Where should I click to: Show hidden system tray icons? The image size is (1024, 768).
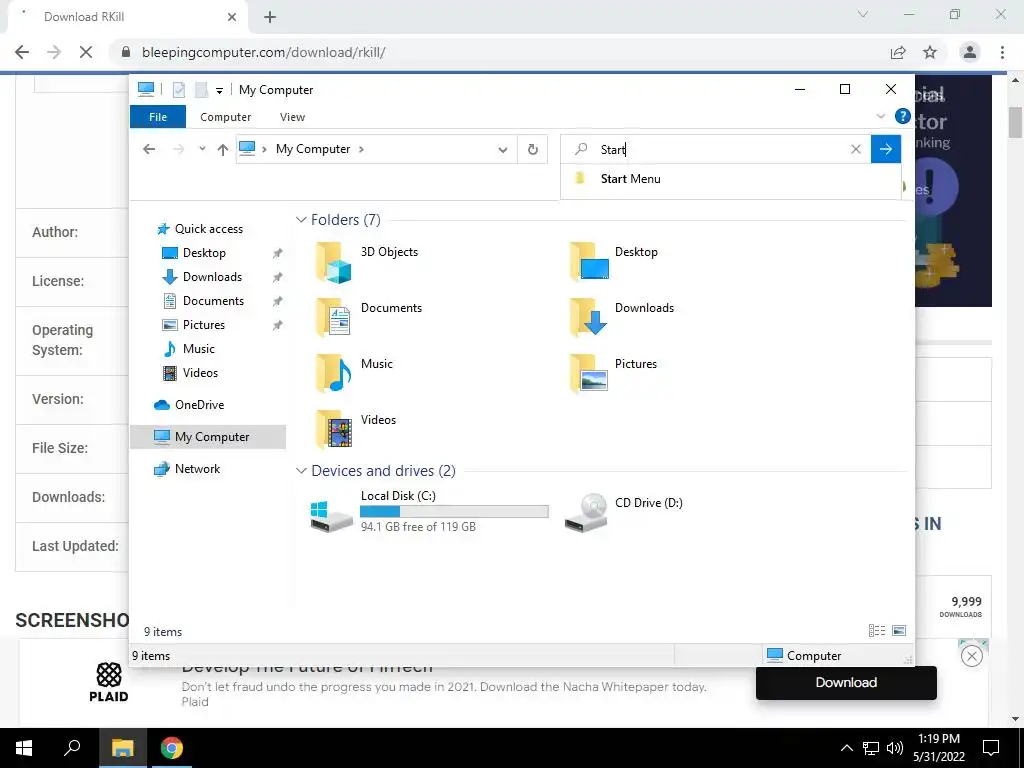click(846, 748)
